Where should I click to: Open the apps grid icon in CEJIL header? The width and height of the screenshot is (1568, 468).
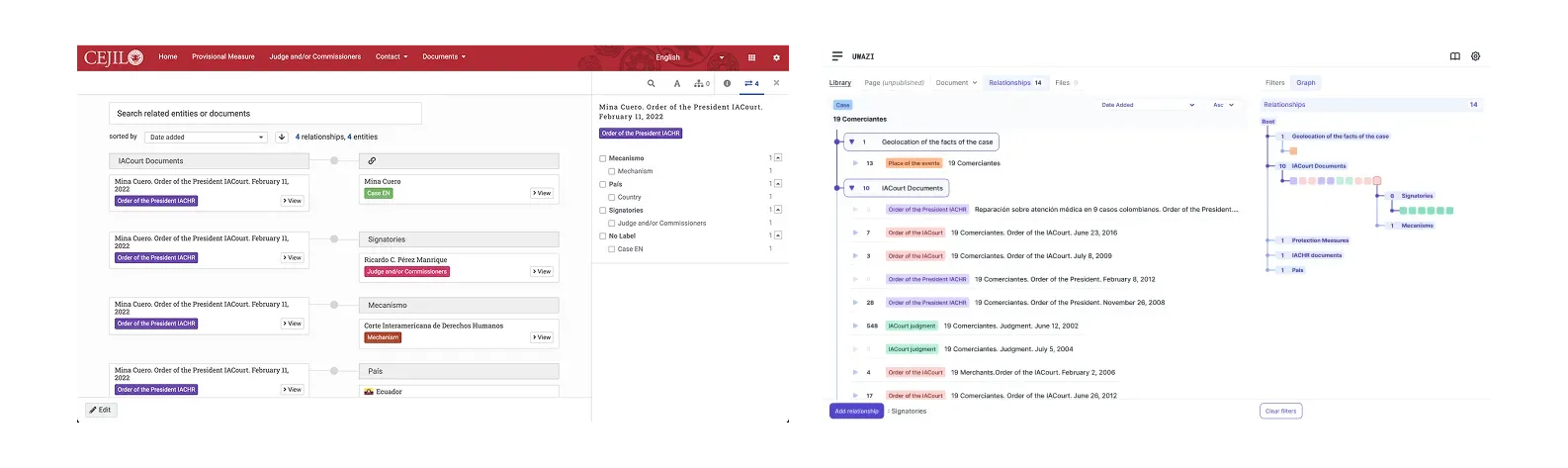tap(751, 57)
